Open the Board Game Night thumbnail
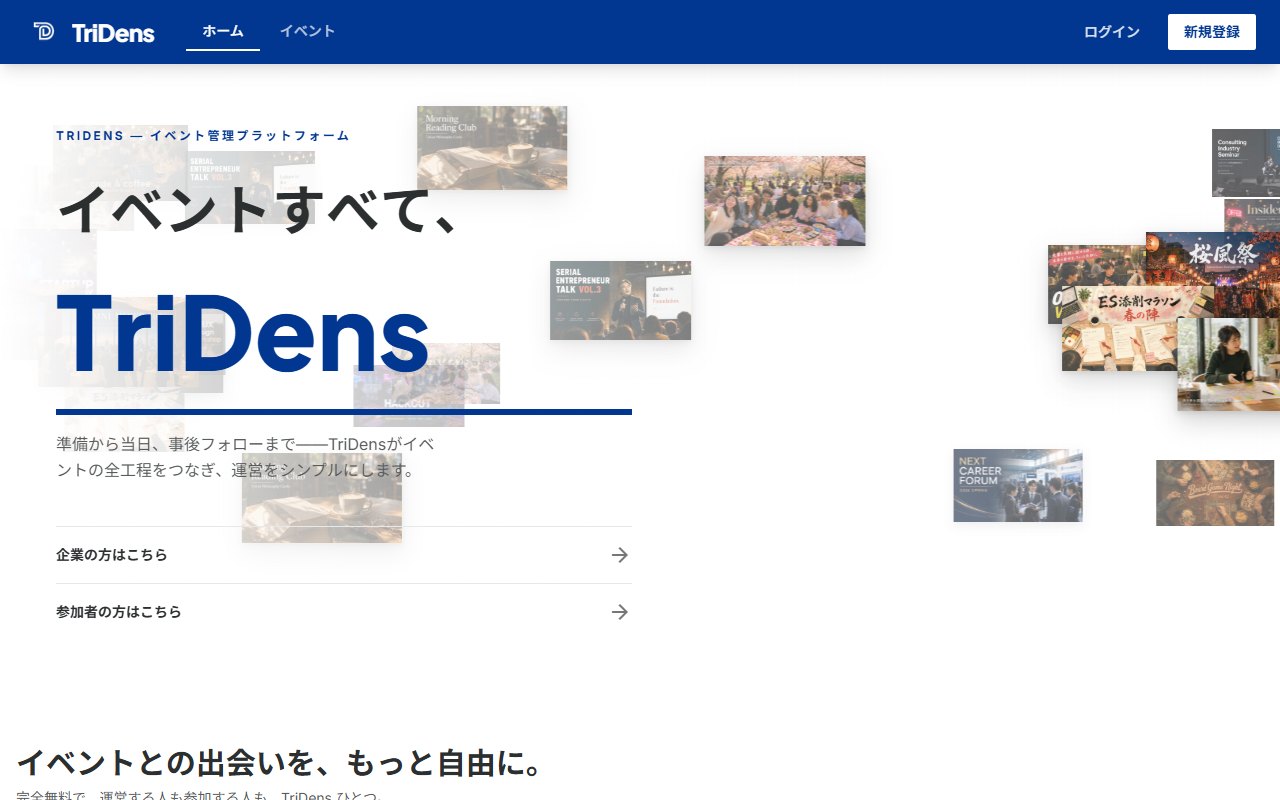1280x800 pixels. [x=1215, y=493]
